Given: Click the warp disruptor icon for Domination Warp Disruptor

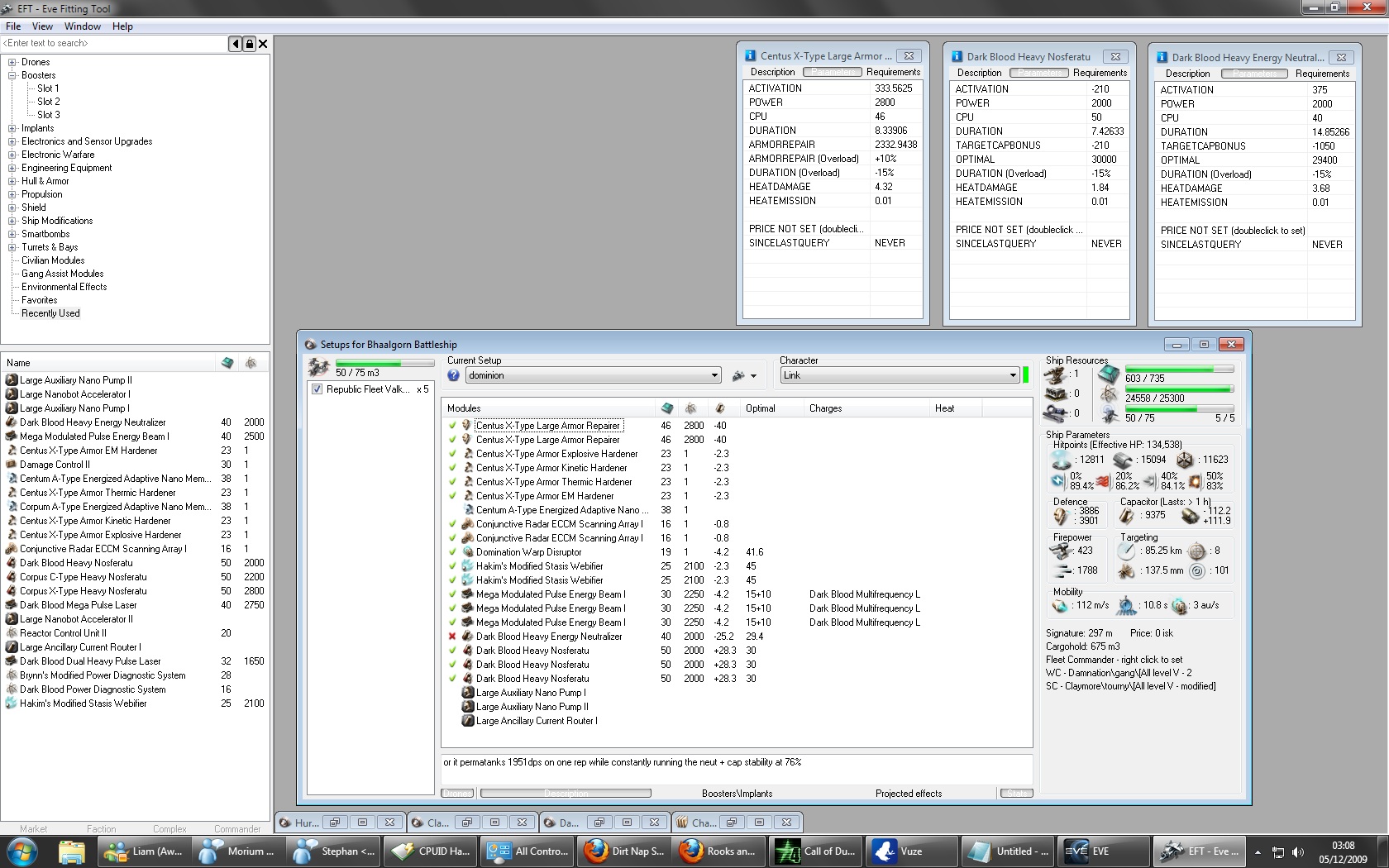Looking at the screenshot, I should click(468, 552).
